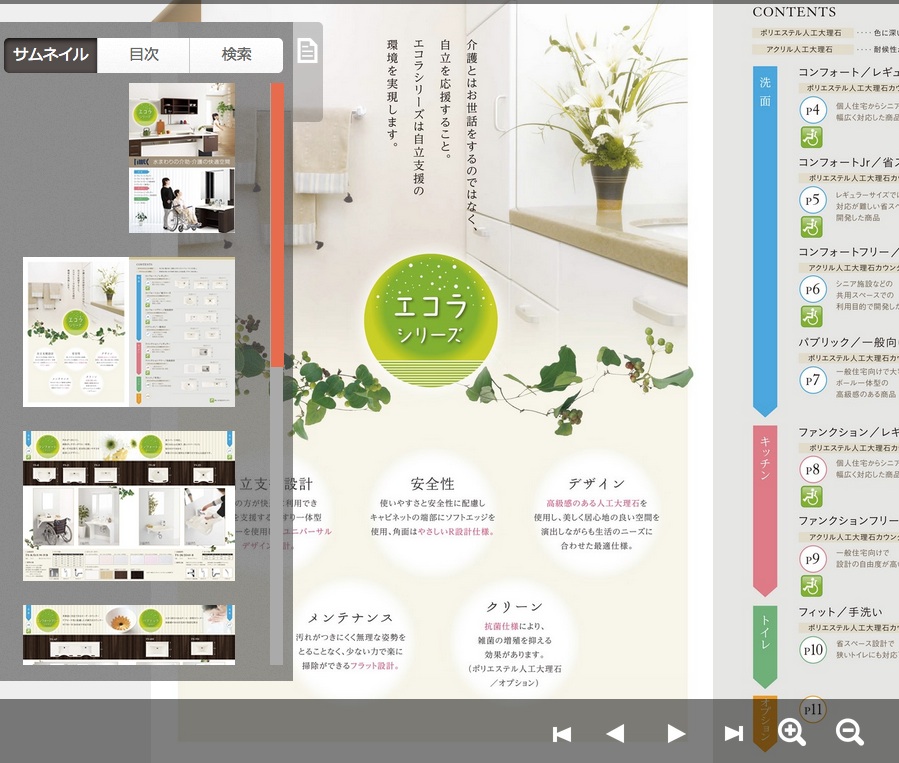Click the CONTENTS heading
899x763 pixels.
point(794,12)
